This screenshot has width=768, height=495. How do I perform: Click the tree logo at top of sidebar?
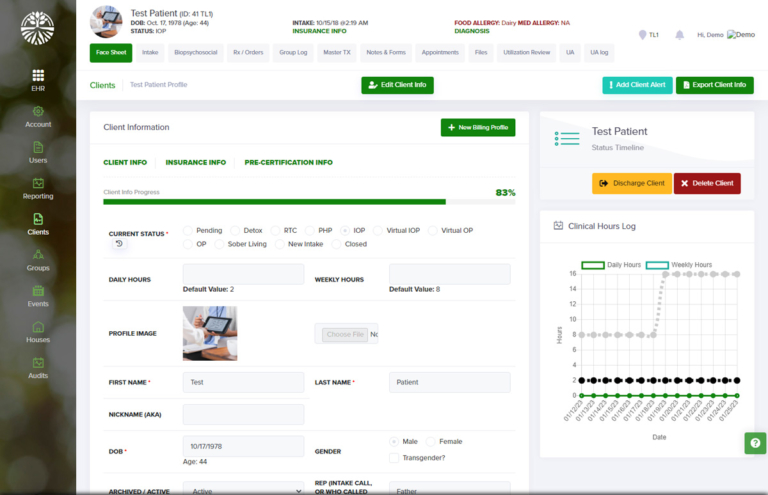(x=38, y=28)
